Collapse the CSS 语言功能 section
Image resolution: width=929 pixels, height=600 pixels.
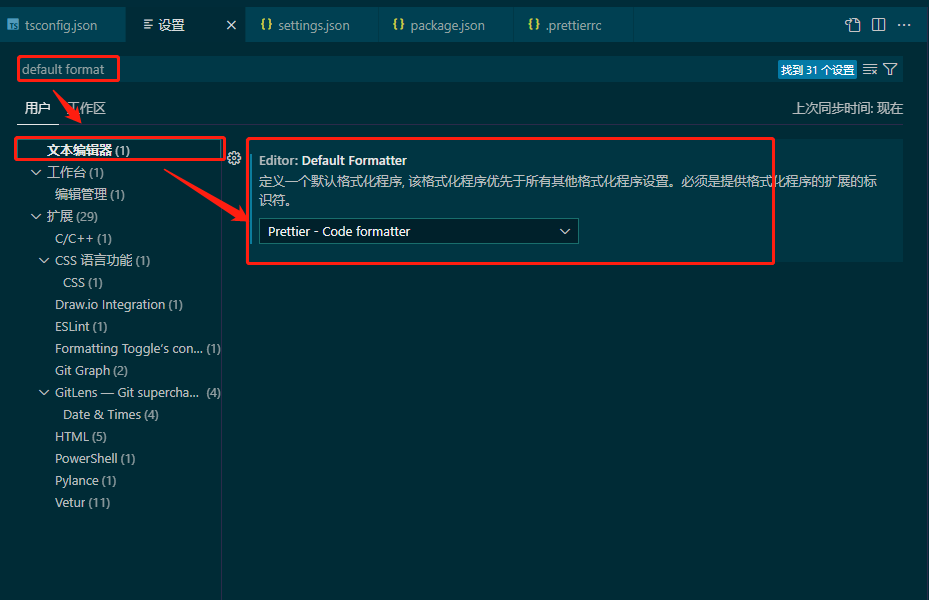point(43,259)
